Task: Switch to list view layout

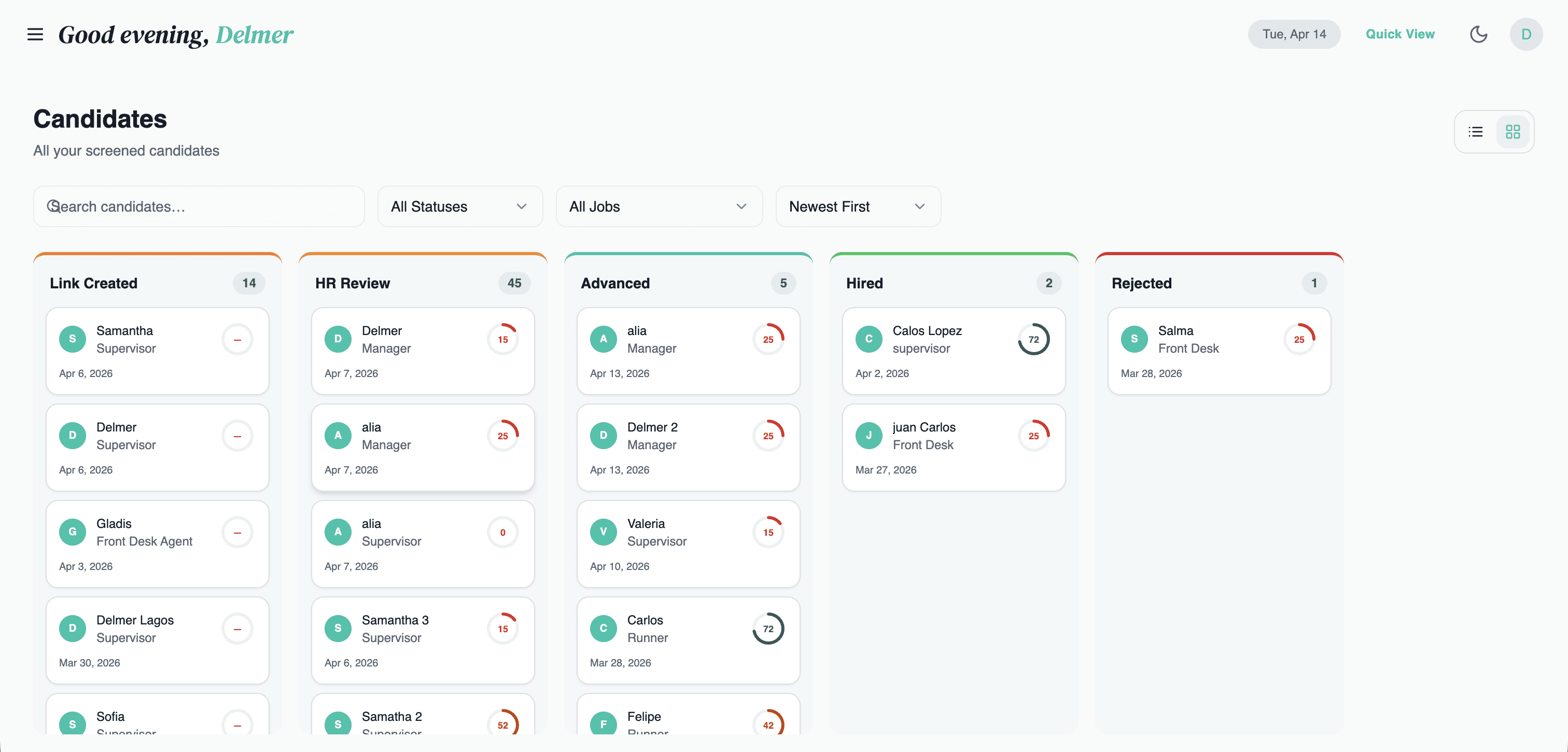Action: click(1475, 132)
